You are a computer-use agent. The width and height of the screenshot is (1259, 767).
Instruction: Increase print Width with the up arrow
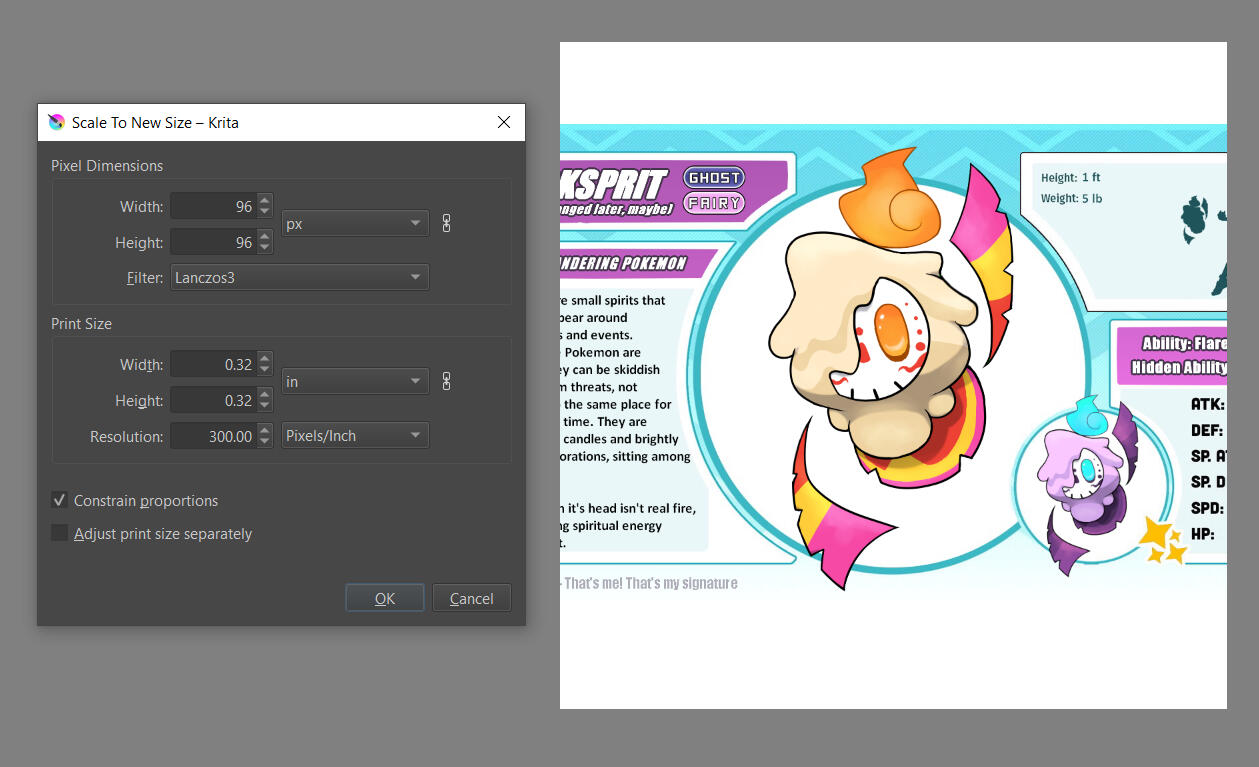click(x=265, y=358)
